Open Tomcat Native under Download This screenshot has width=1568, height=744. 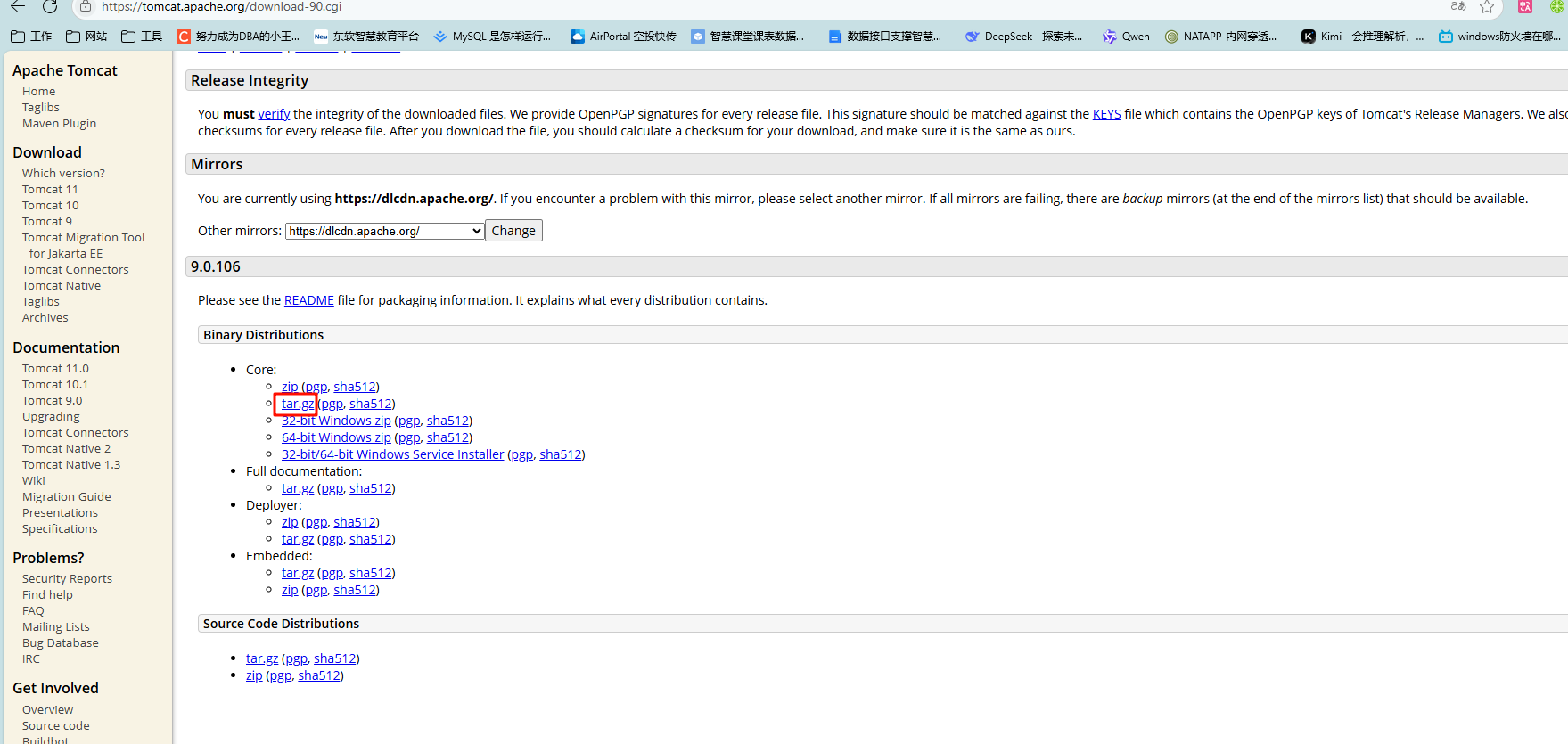coord(62,285)
